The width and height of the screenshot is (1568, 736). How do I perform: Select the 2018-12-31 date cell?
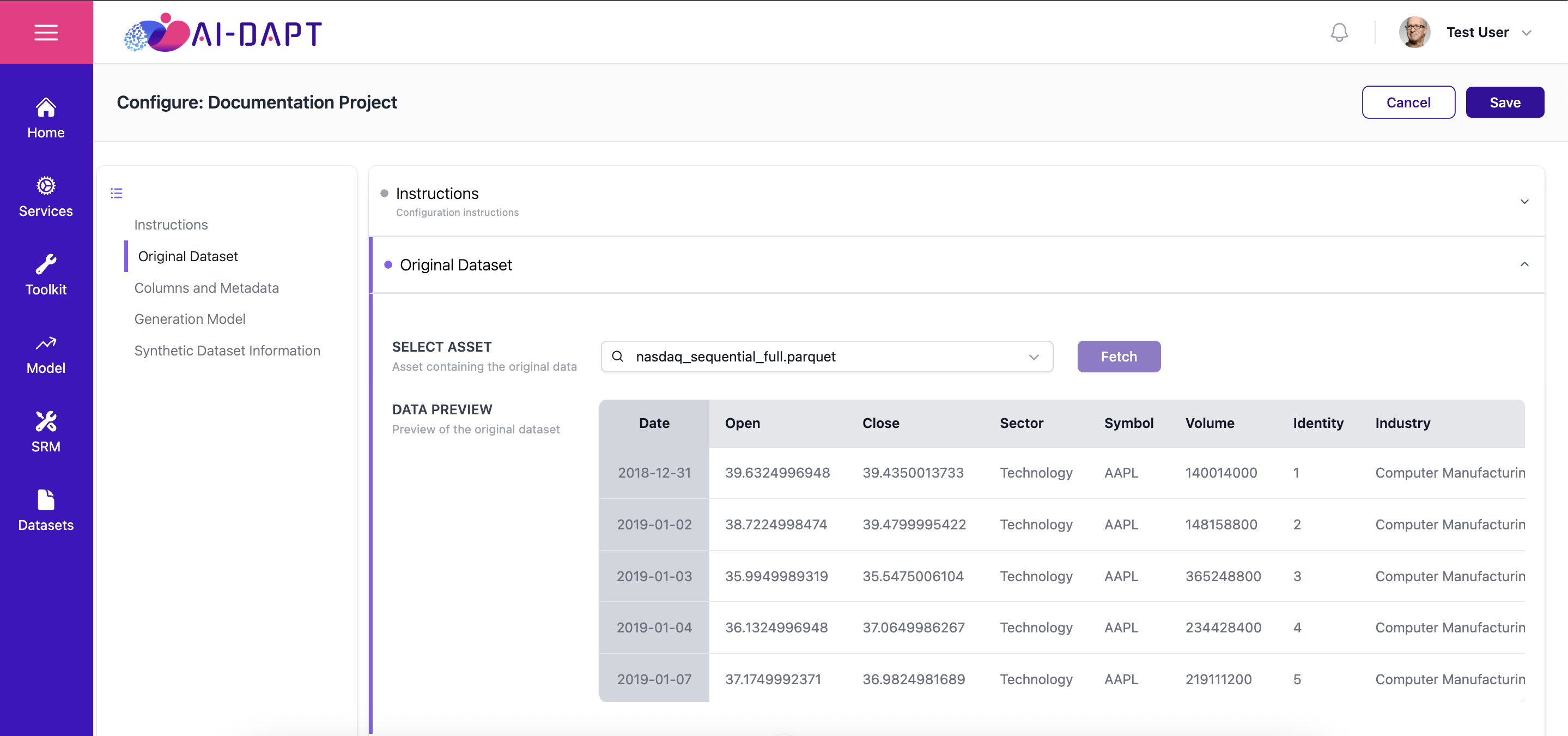coord(654,473)
